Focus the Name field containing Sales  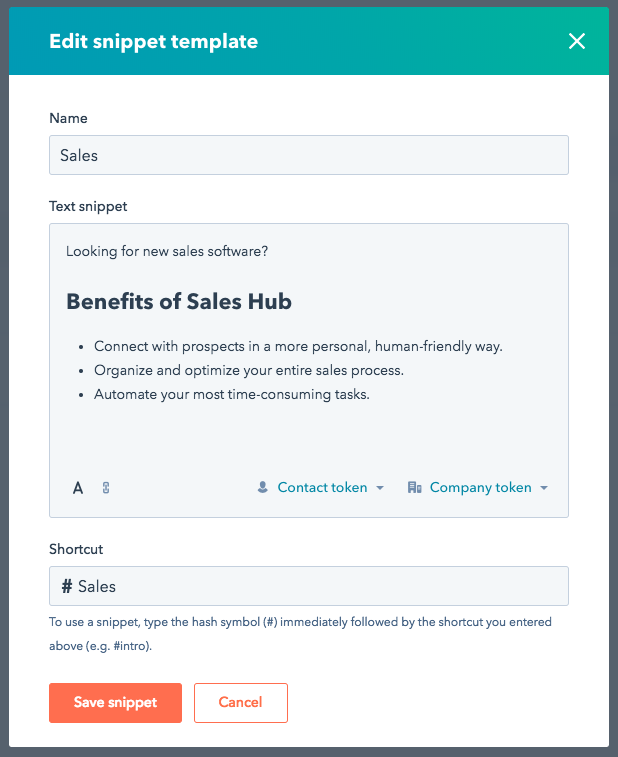click(309, 155)
